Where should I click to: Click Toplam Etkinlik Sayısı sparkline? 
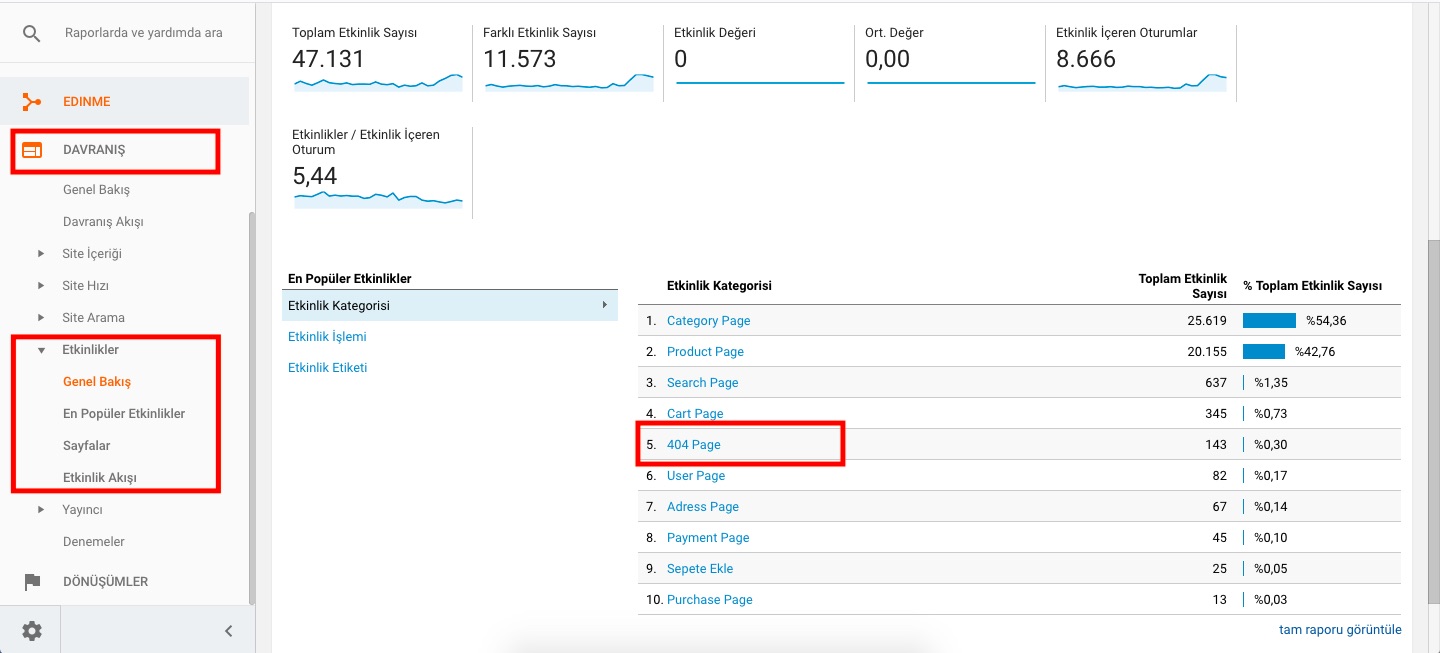click(x=378, y=83)
